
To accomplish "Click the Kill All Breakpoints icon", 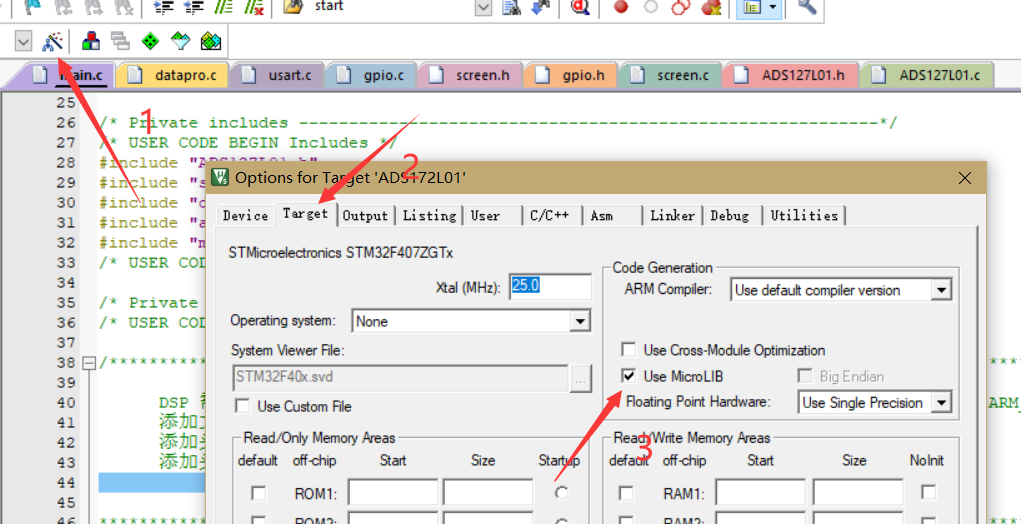I will [711, 7].
